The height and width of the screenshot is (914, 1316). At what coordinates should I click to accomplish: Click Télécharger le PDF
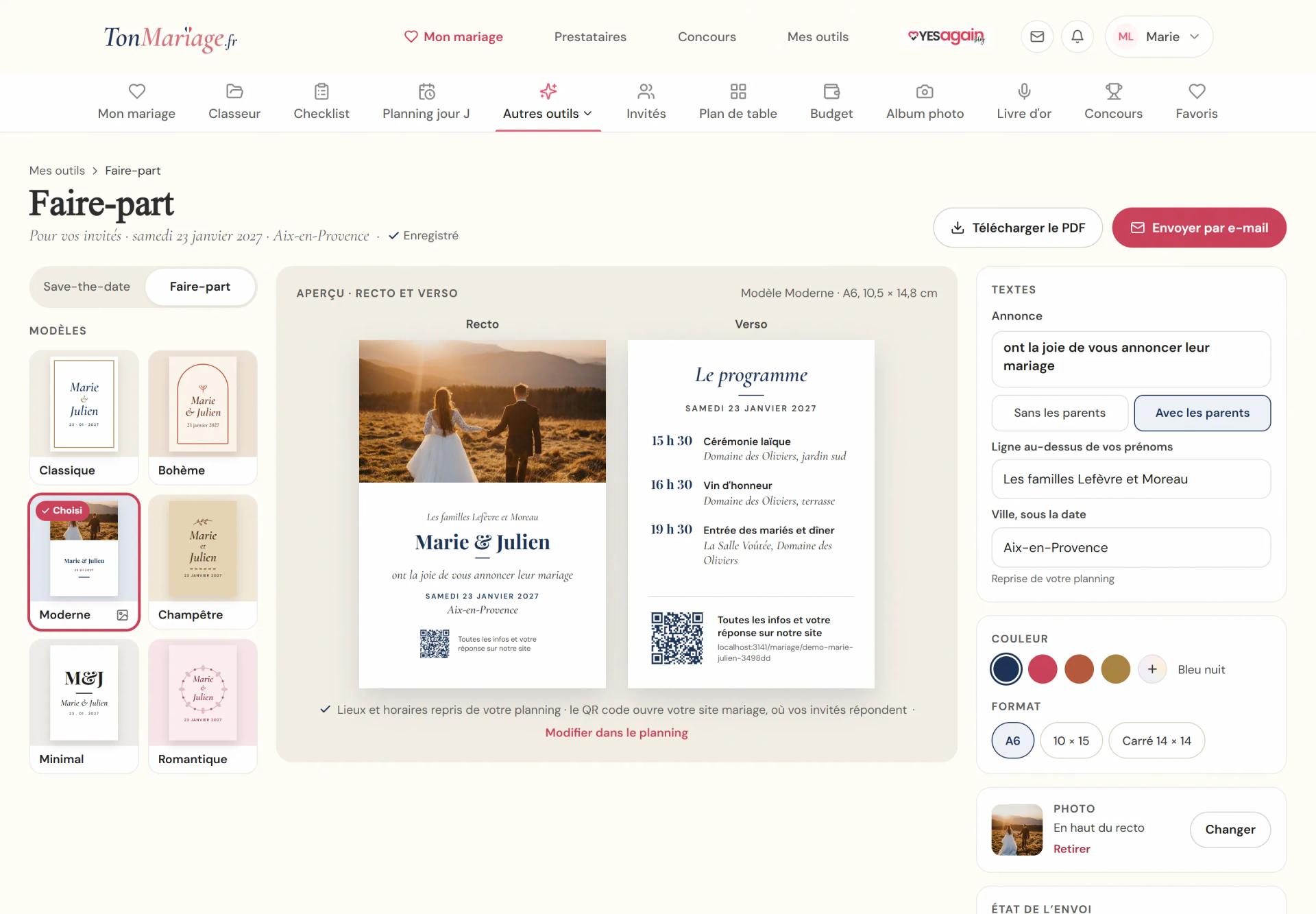click(1018, 228)
